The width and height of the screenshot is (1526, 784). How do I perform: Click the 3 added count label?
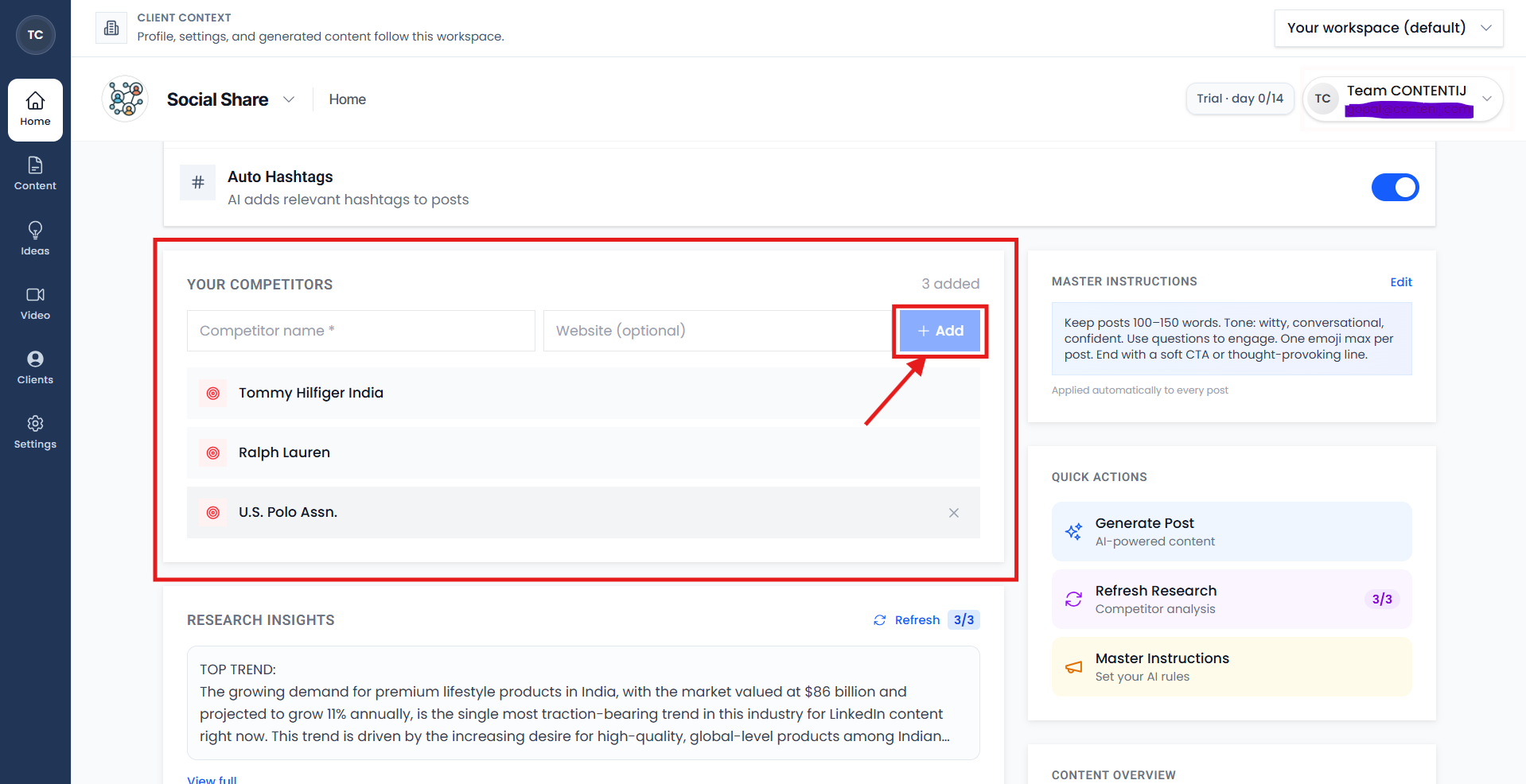click(x=951, y=284)
